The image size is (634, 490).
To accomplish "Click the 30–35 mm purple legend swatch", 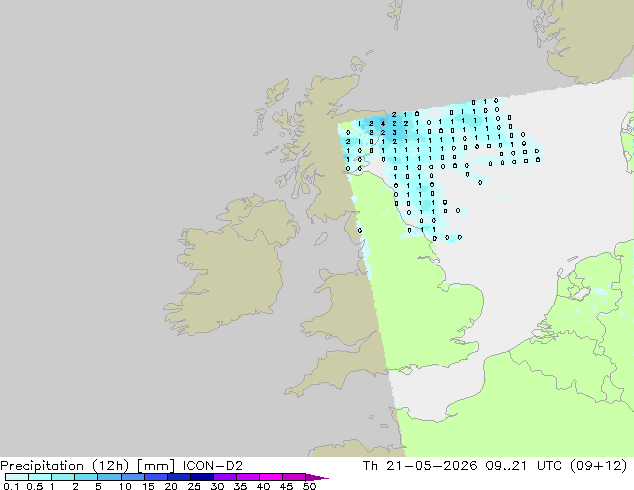I will point(225,477).
